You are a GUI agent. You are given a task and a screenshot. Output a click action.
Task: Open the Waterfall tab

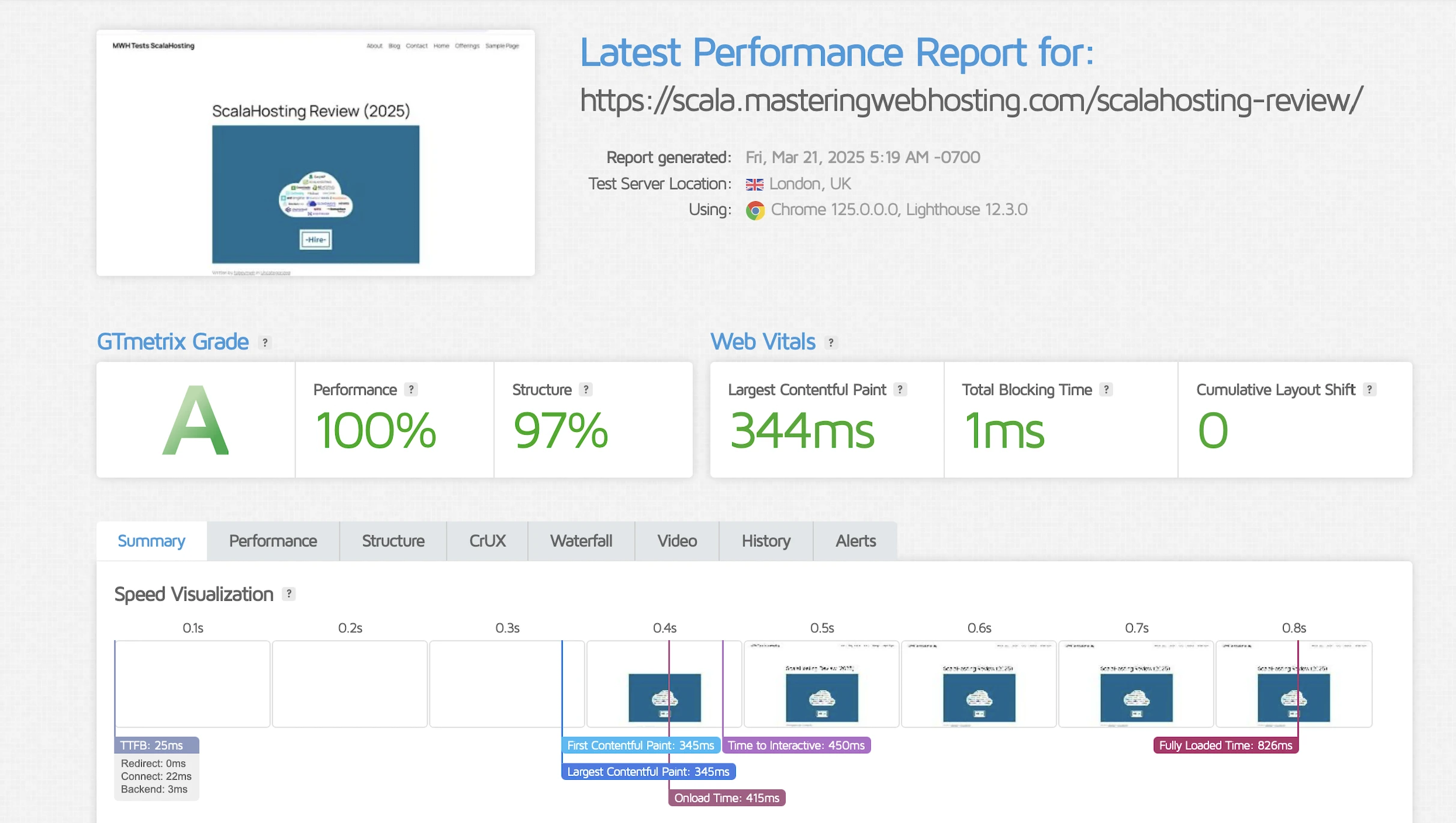click(x=581, y=541)
